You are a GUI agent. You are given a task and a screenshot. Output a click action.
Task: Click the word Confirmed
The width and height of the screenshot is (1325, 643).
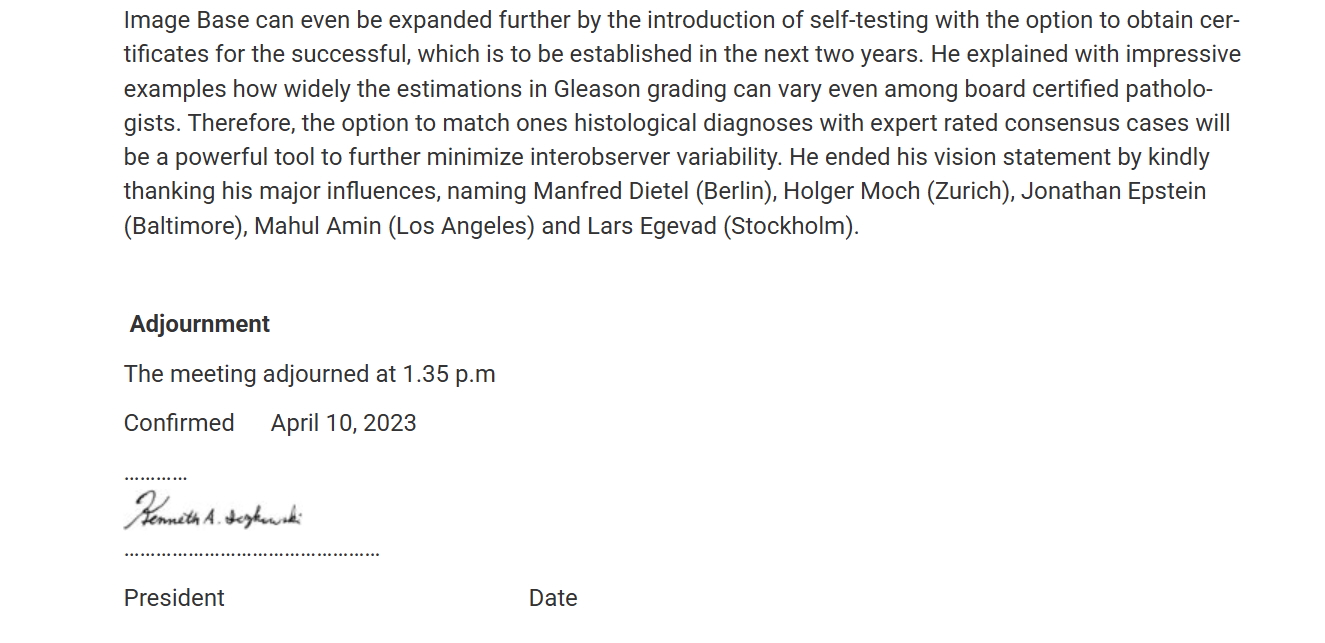tap(179, 423)
